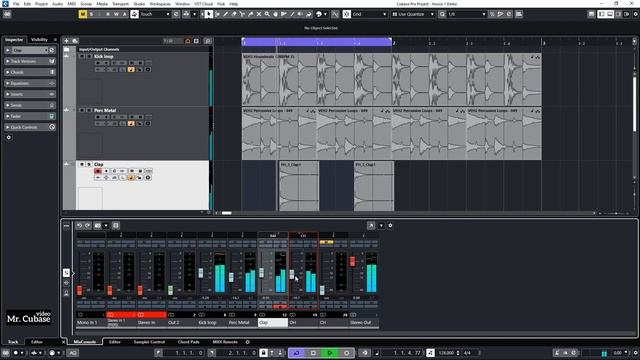
Task: Open the Studio menu
Action: (139, 4)
